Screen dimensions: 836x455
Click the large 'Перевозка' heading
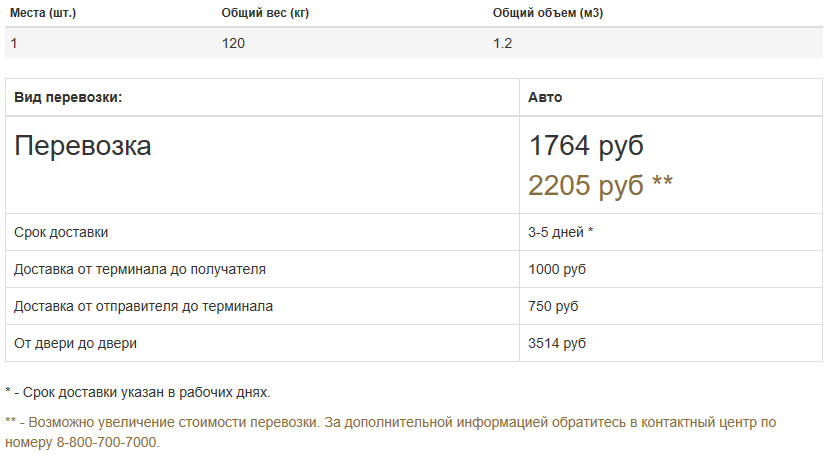83,146
